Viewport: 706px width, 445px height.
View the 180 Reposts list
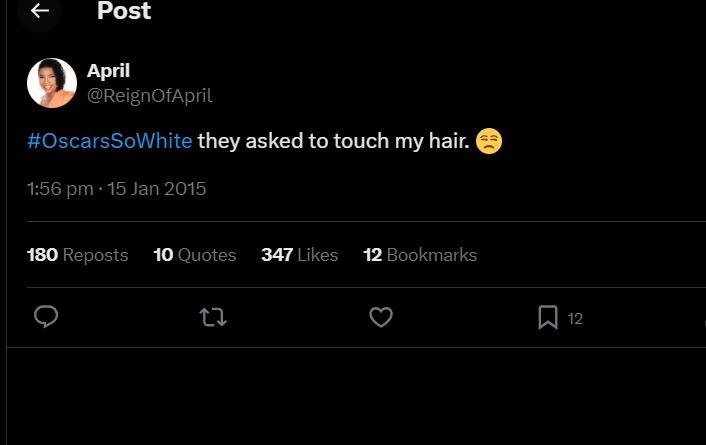[x=77, y=255]
